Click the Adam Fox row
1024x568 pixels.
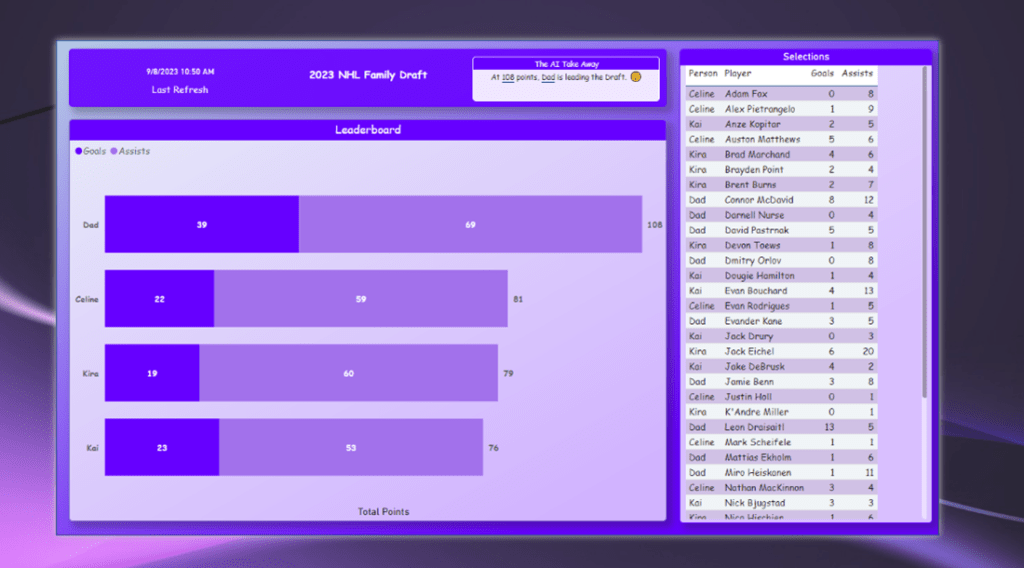tap(782, 94)
